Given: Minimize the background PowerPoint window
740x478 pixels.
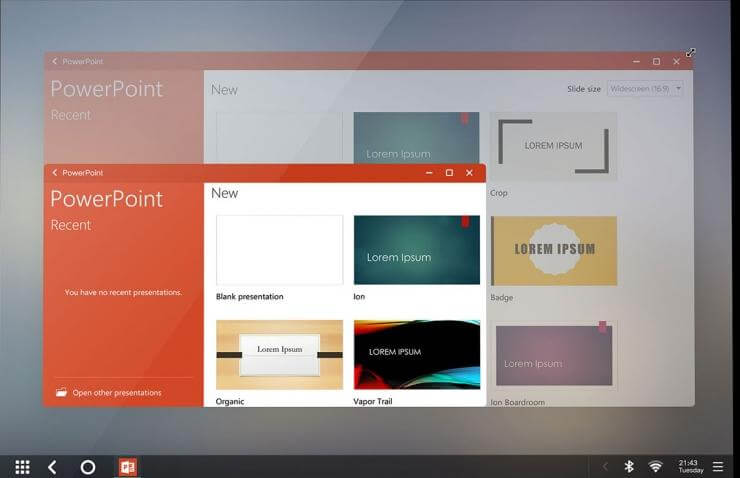Looking at the screenshot, I should (636, 61).
